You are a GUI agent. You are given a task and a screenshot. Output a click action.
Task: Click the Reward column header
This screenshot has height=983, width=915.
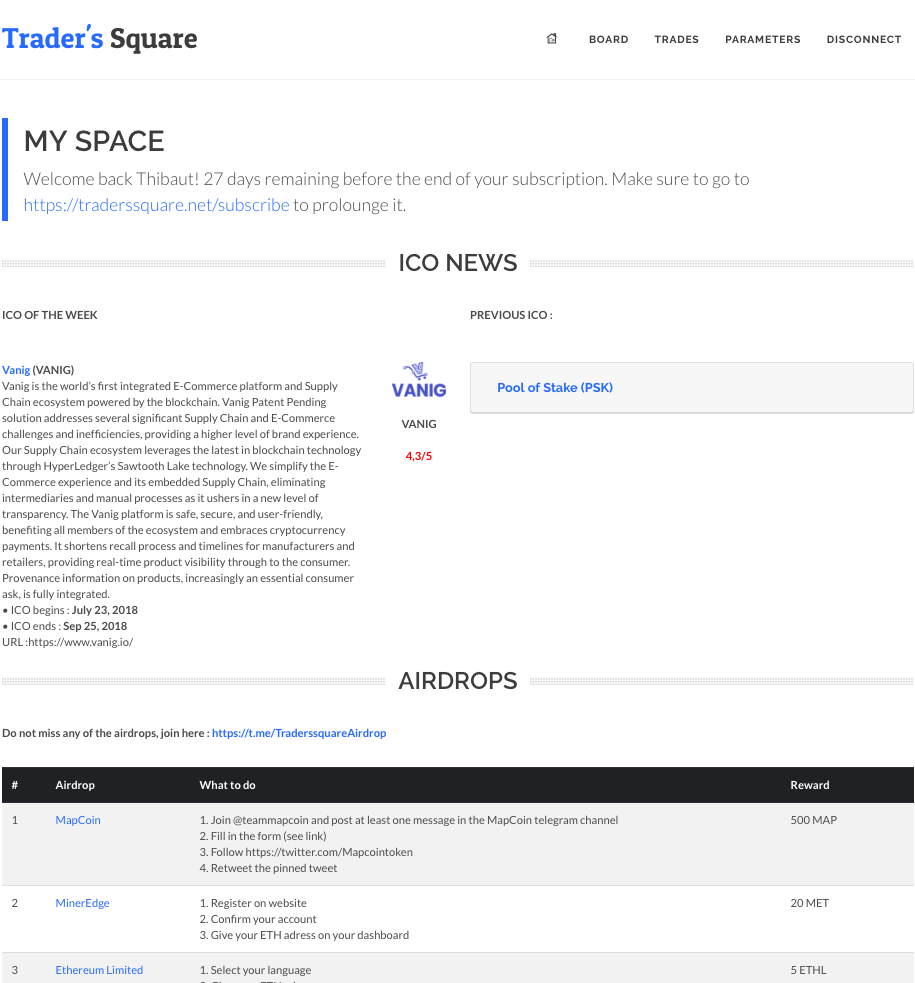(x=809, y=785)
